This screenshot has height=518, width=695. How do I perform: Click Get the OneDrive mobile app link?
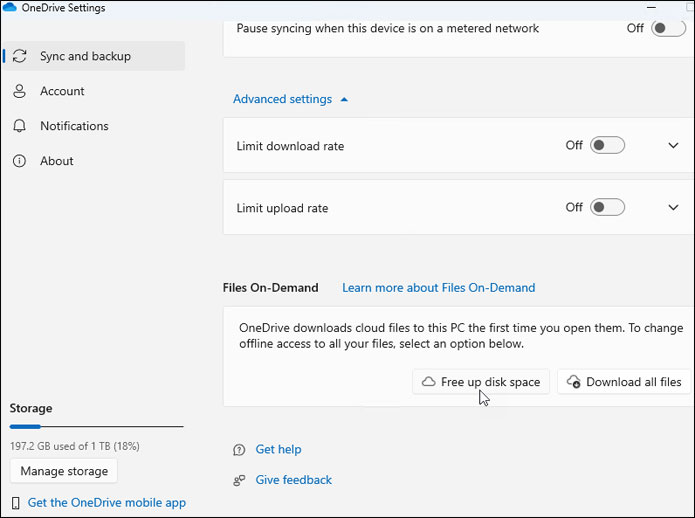[107, 503]
